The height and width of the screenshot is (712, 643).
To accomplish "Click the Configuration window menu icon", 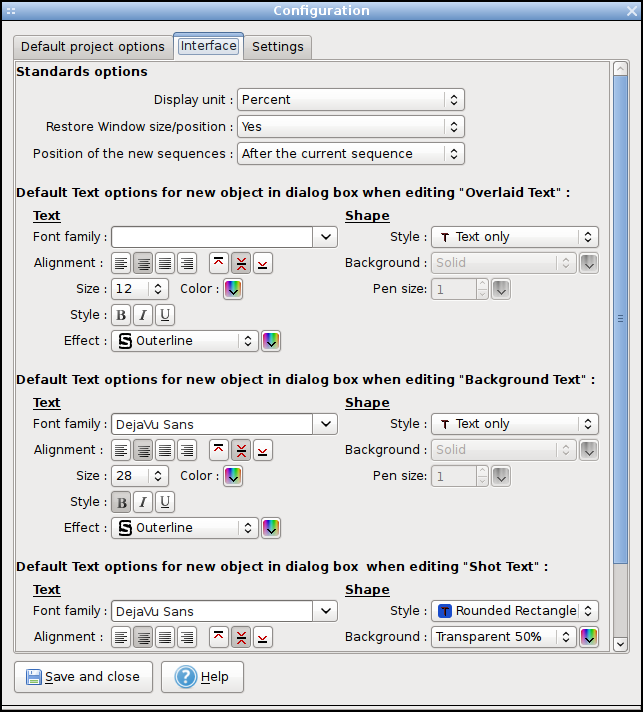I will pyautogui.click(x=11, y=11).
